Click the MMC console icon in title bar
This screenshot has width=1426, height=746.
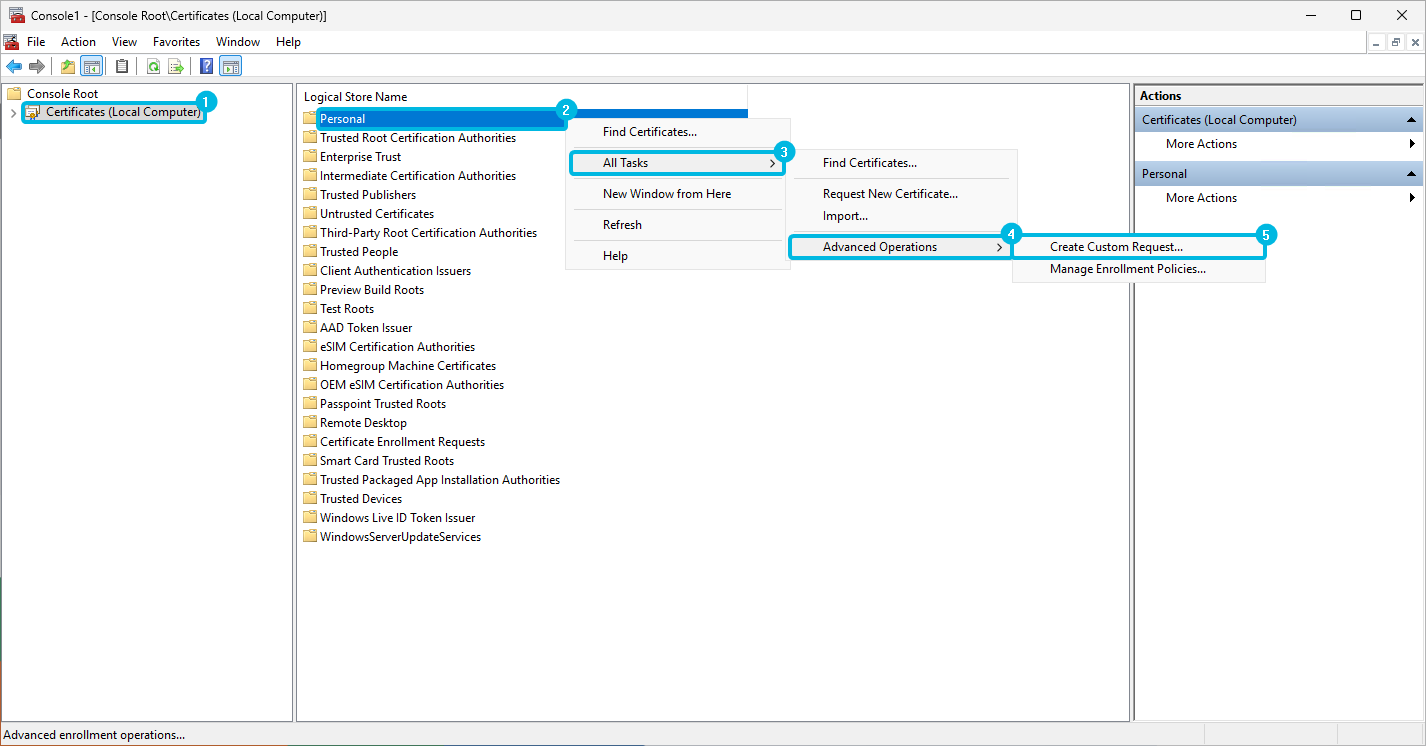[x=16, y=15]
